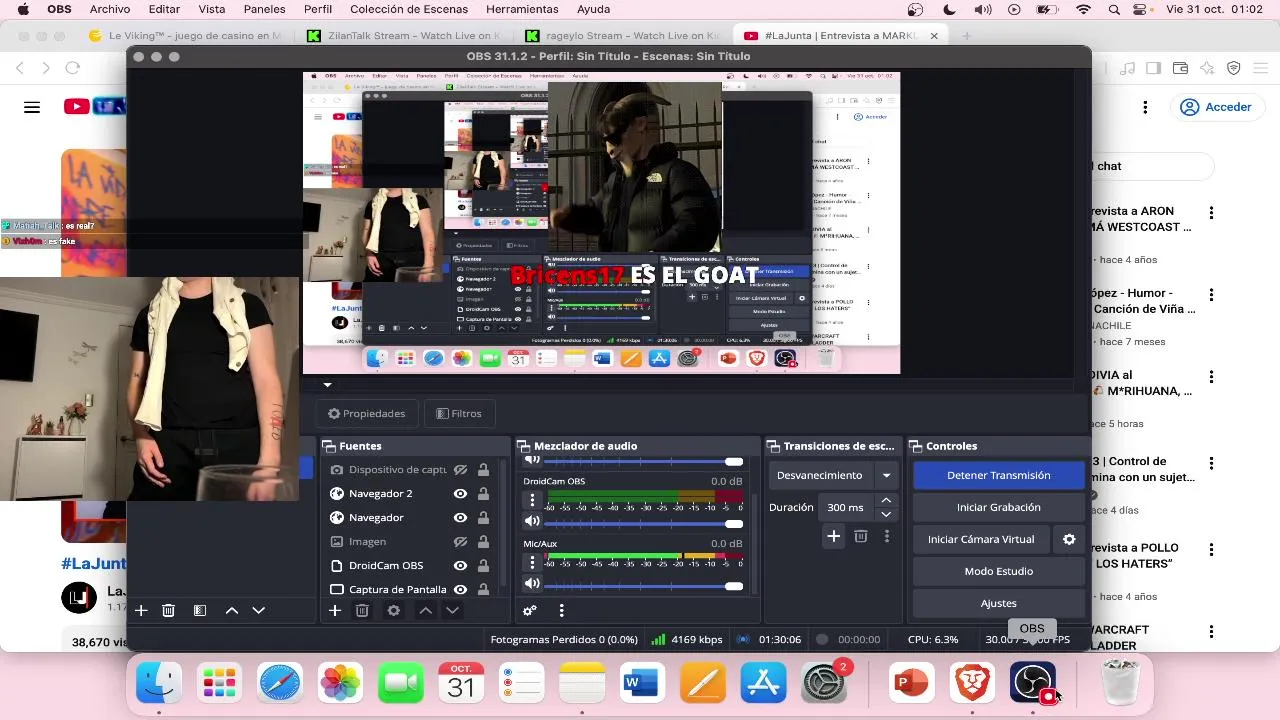1280x720 pixels.
Task: Click Detener Transmisión button
Action: point(998,475)
